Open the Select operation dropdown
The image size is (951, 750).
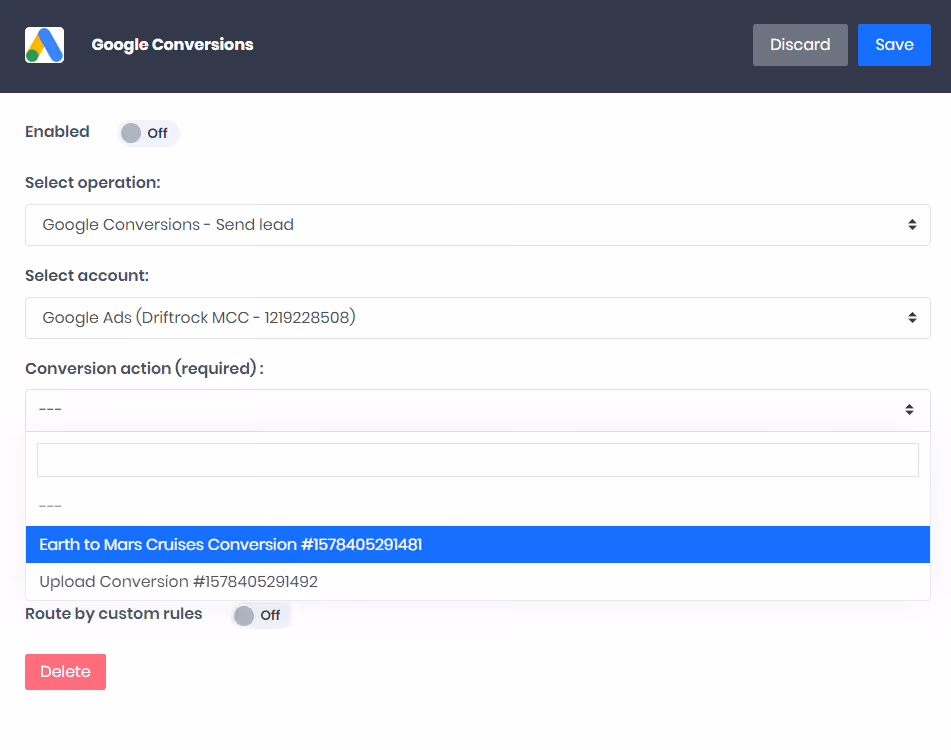[x=478, y=225]
